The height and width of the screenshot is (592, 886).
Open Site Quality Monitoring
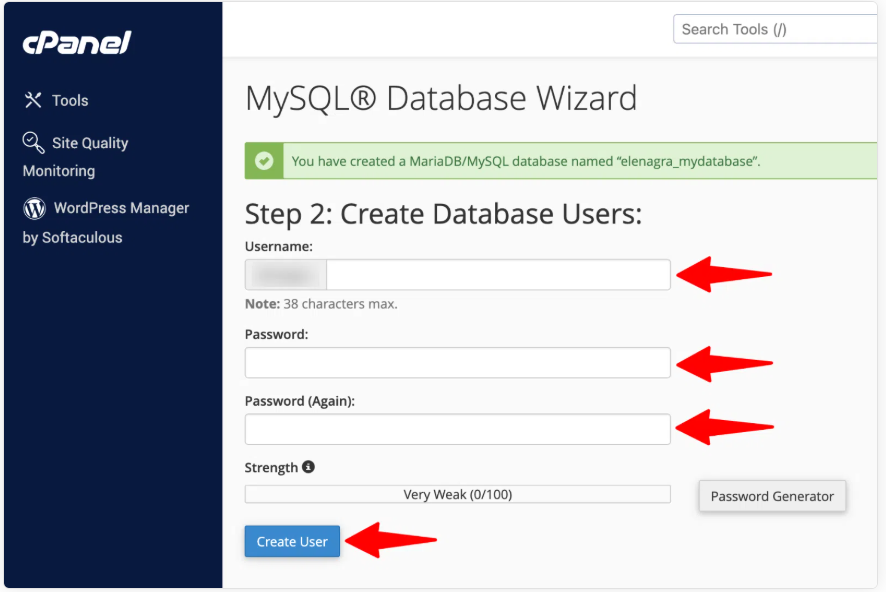pyautogui.click(x=76, y=156)
